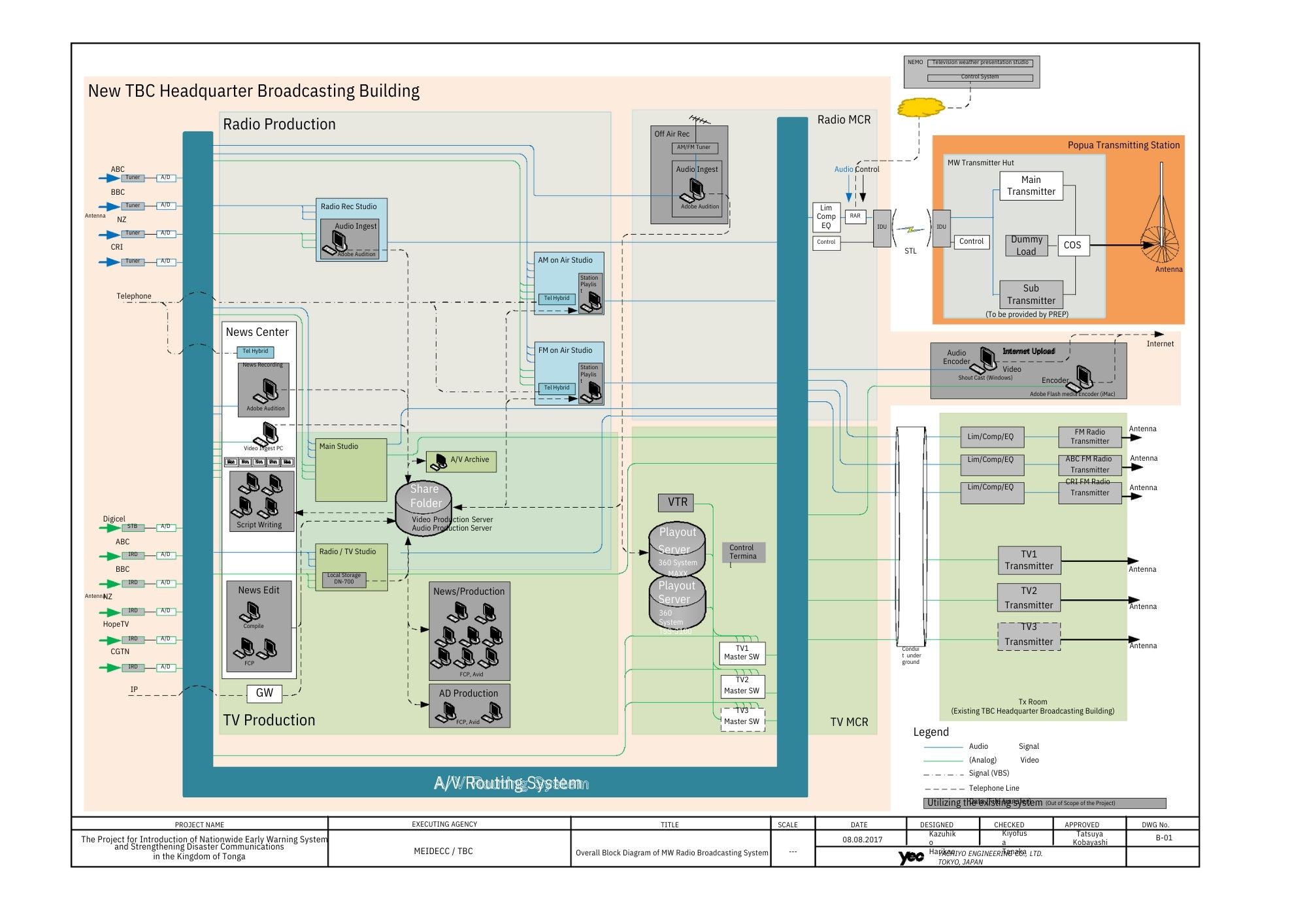Click the Tel Hybrid box in AM on Air Studio
The height and width of the screenshot is (924, 1307).
pyautogui.click(x=556, y=298)
